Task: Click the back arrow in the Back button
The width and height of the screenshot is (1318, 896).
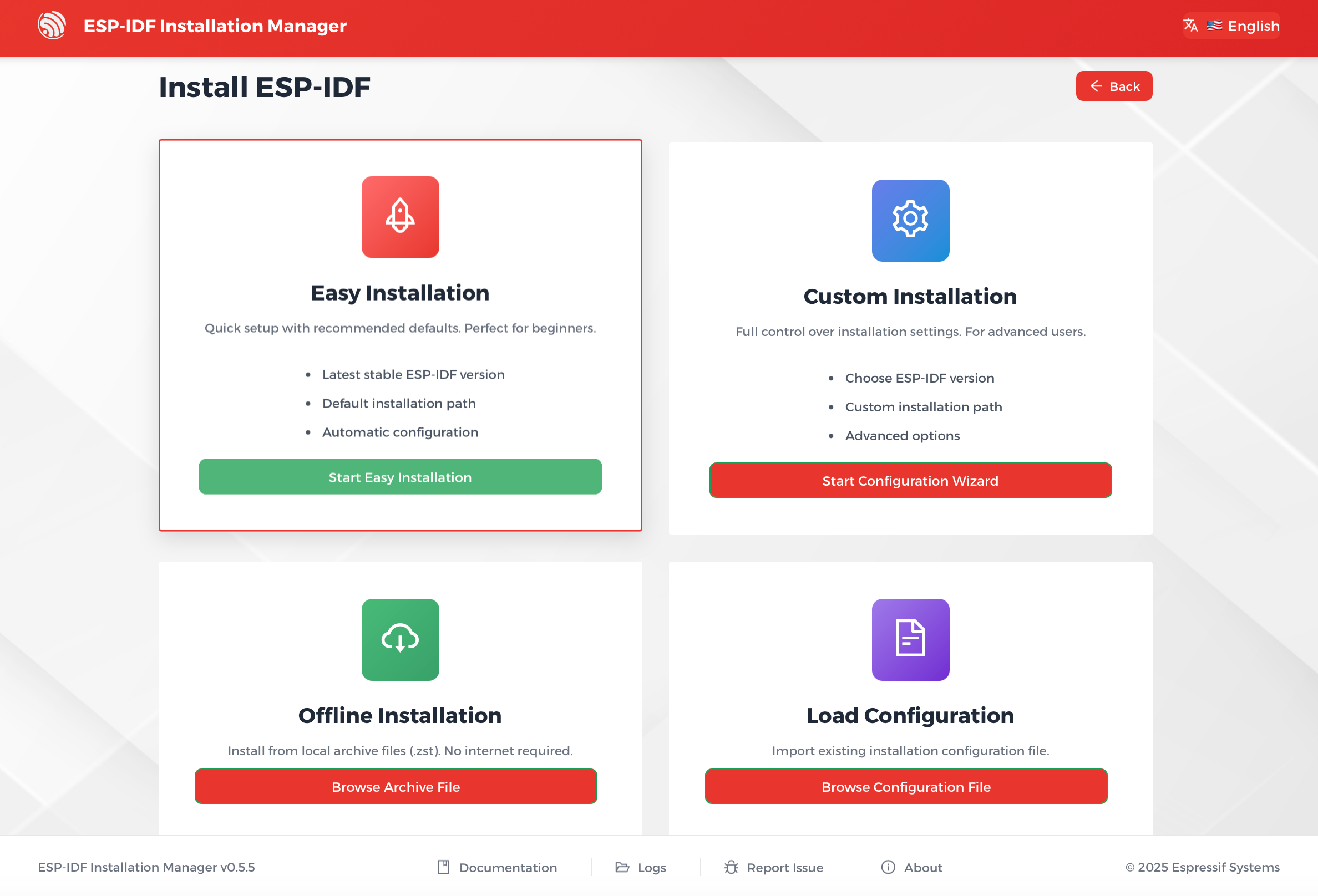Action: 1096,85
